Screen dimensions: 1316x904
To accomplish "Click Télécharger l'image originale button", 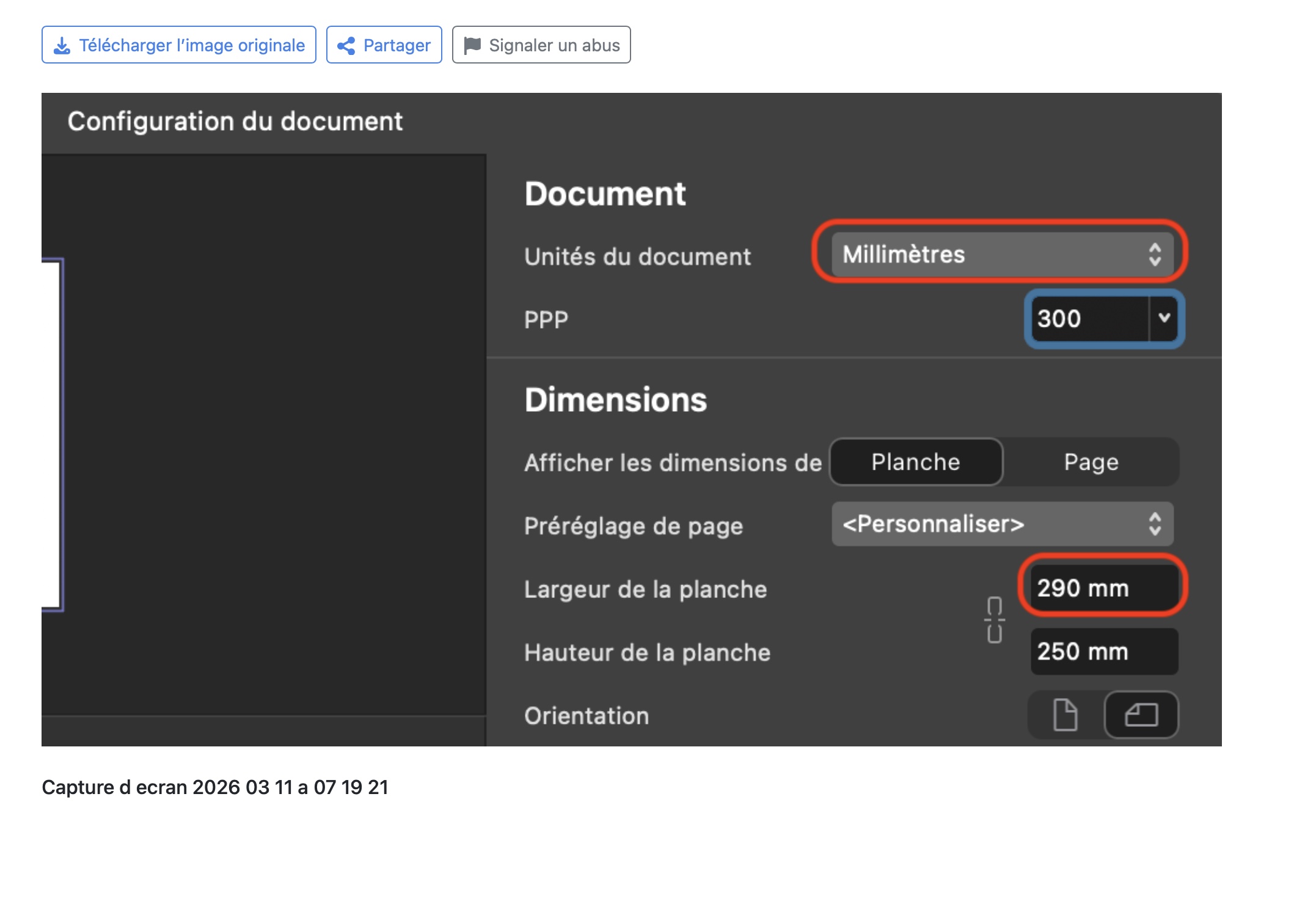I will 178,45.
